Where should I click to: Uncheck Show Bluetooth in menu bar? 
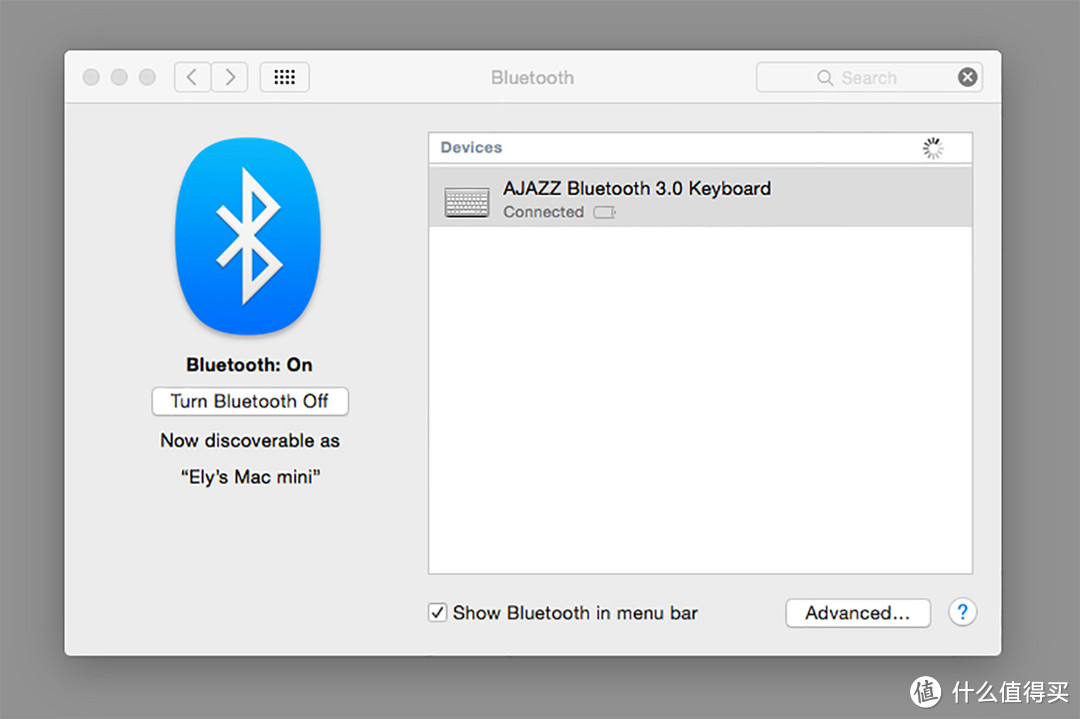pos(437,612)
